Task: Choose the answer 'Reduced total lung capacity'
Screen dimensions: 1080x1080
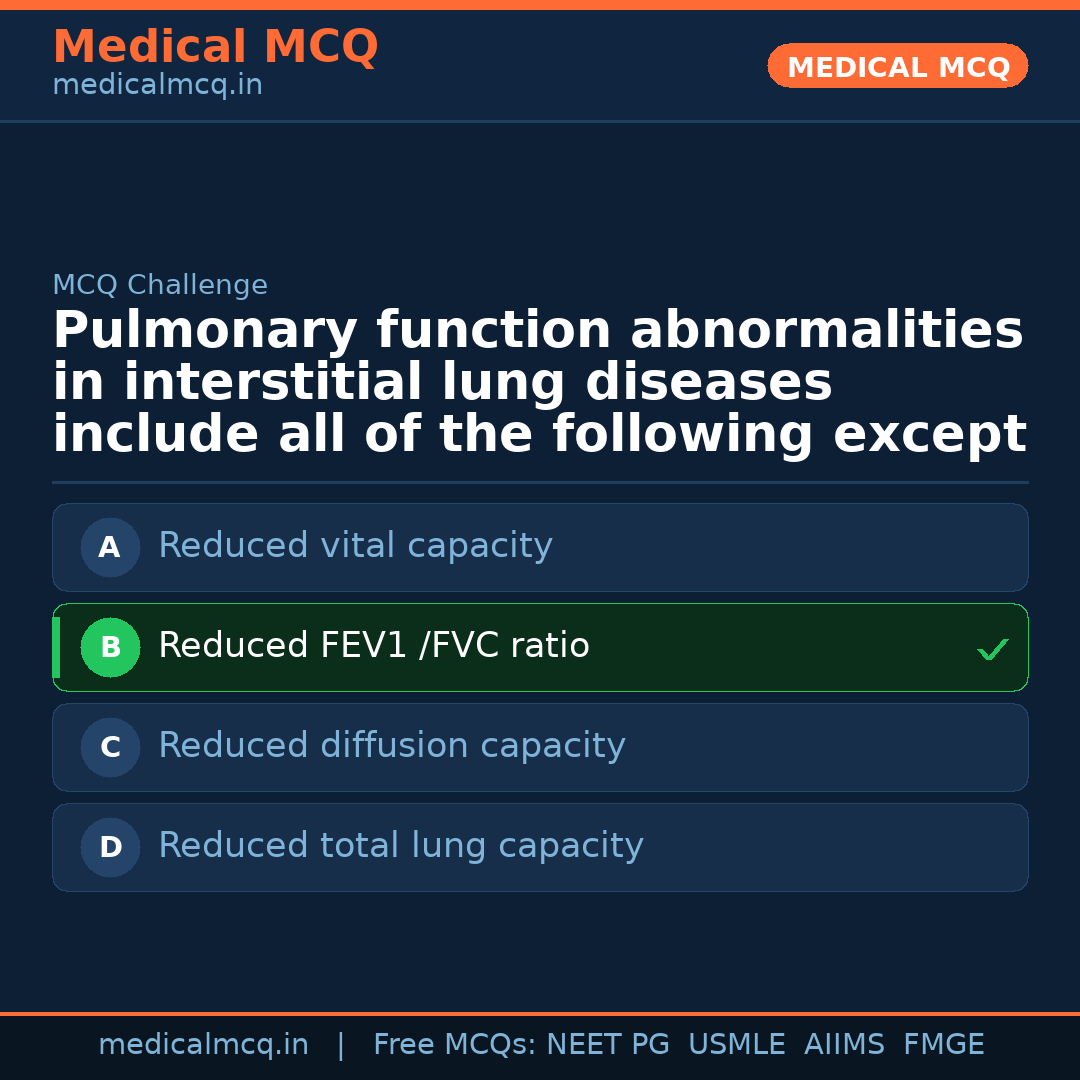Action: pyautogui.click(x=400, y=846)
